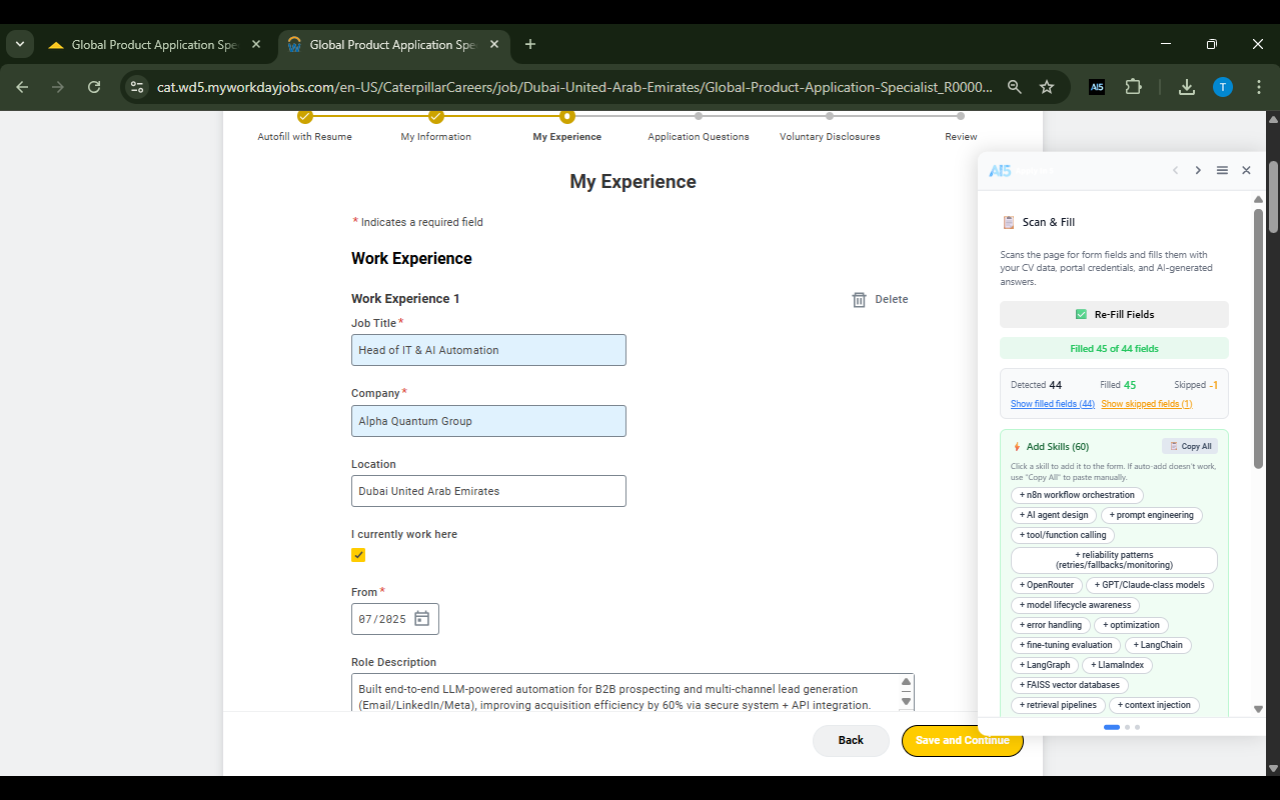Open the hamburger menu in the AI5 panel
The height and width of the screenshot is (800, 1280).
tap(1221, 170)
